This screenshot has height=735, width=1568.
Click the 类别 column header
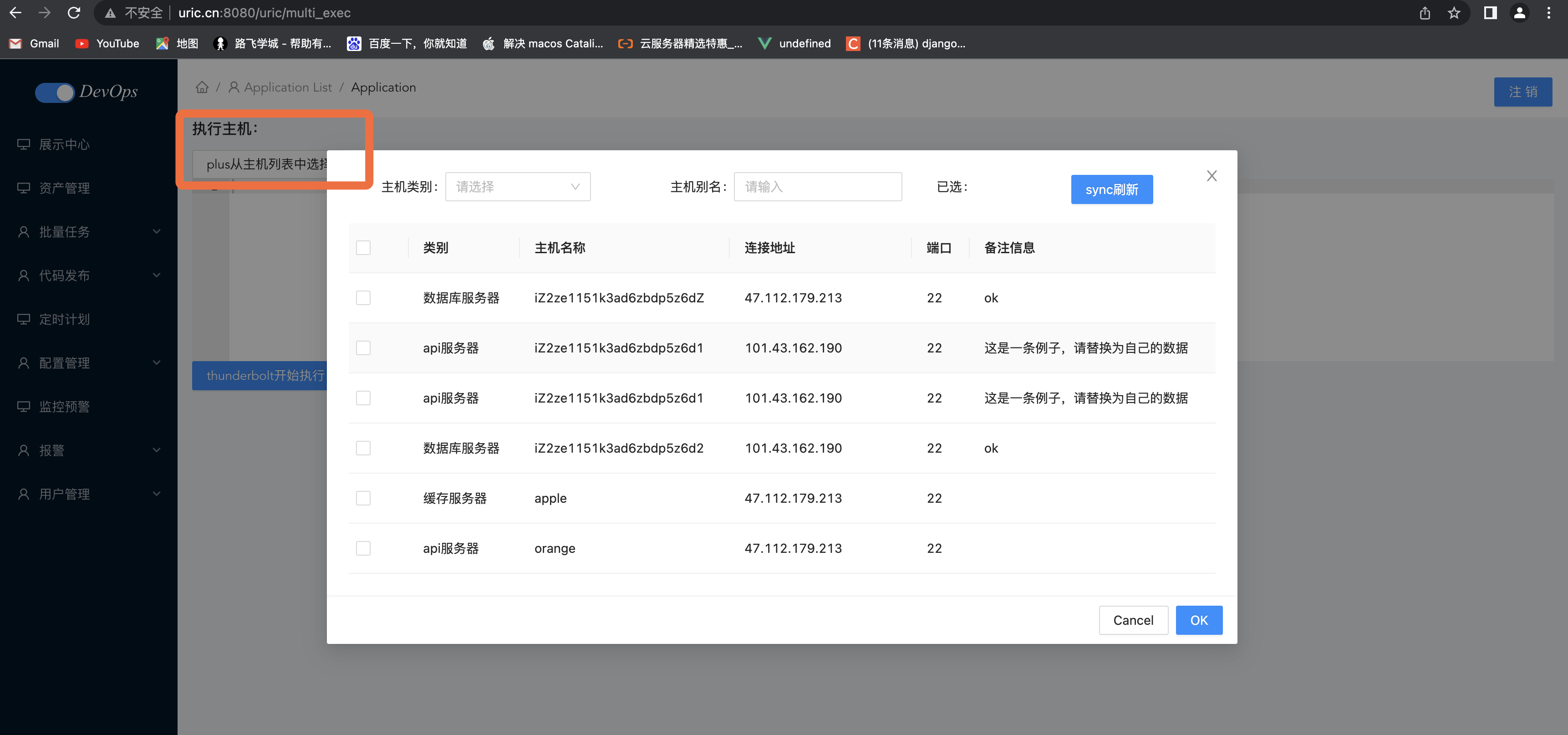pyautogui.click(x=436, y=248)
